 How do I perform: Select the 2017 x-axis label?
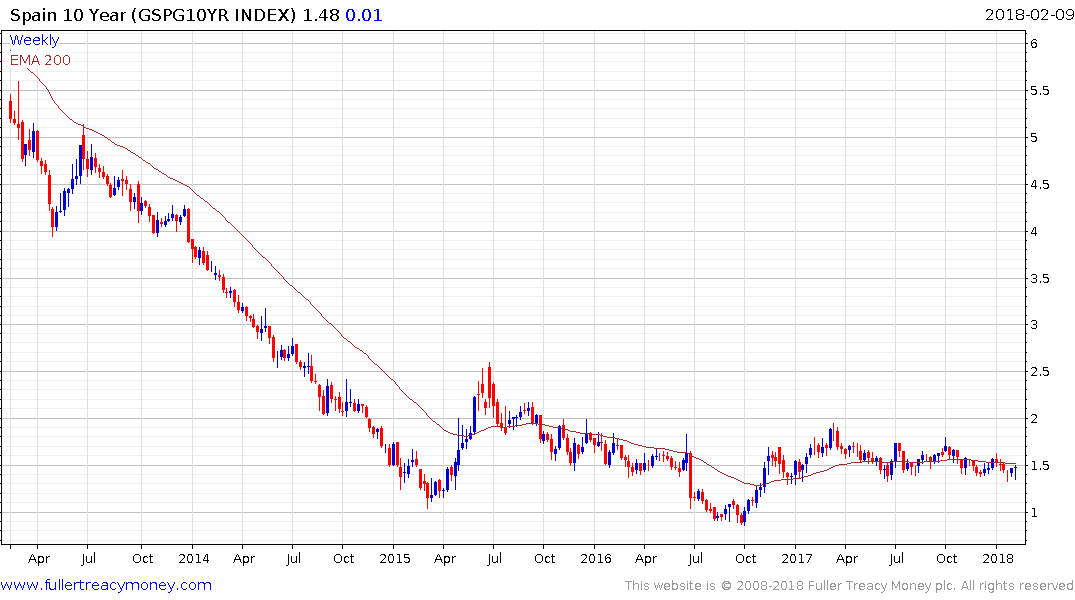click(x=797, y=558)
